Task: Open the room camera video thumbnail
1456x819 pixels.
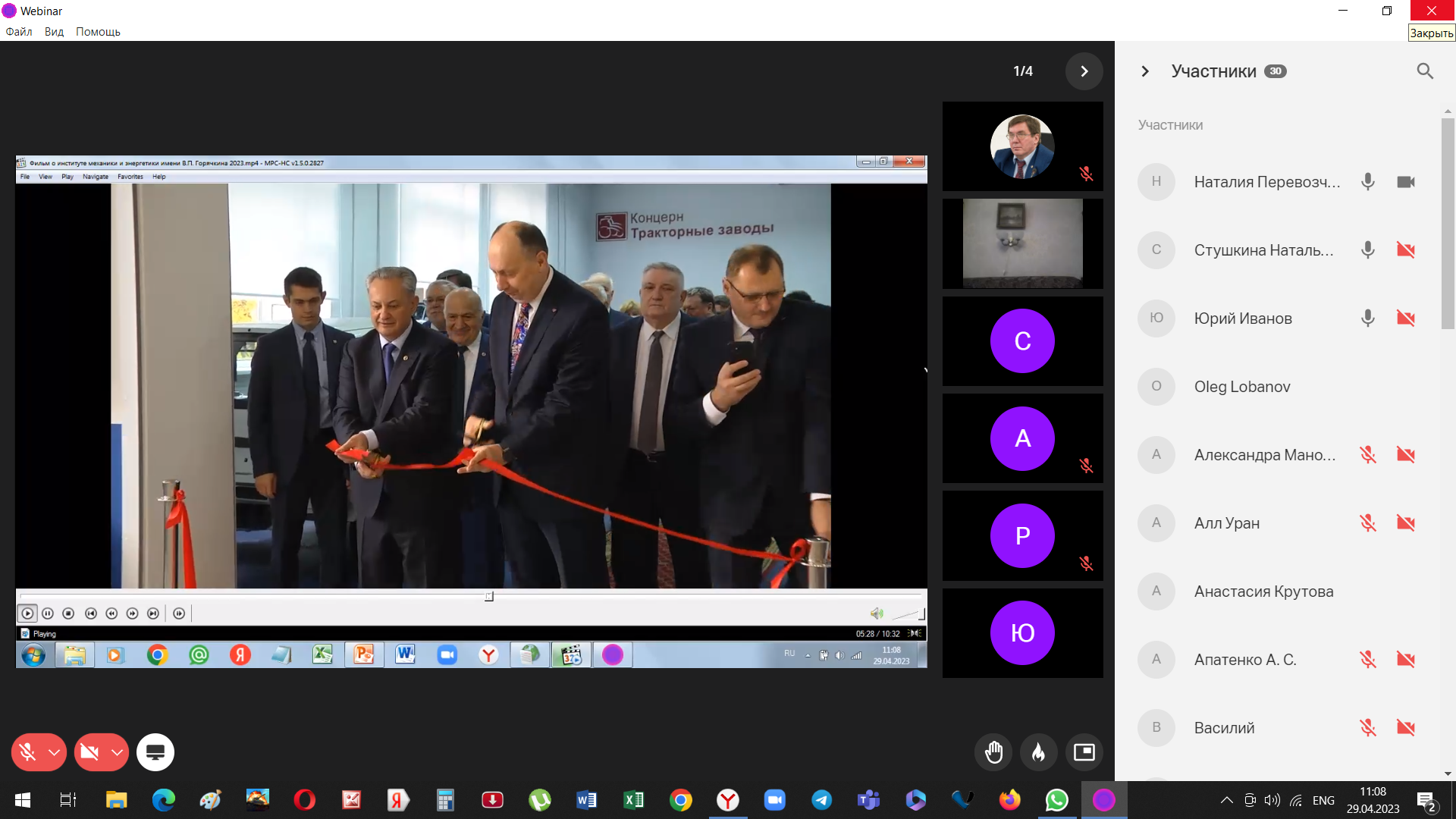Action: [x=1022, y=243]
